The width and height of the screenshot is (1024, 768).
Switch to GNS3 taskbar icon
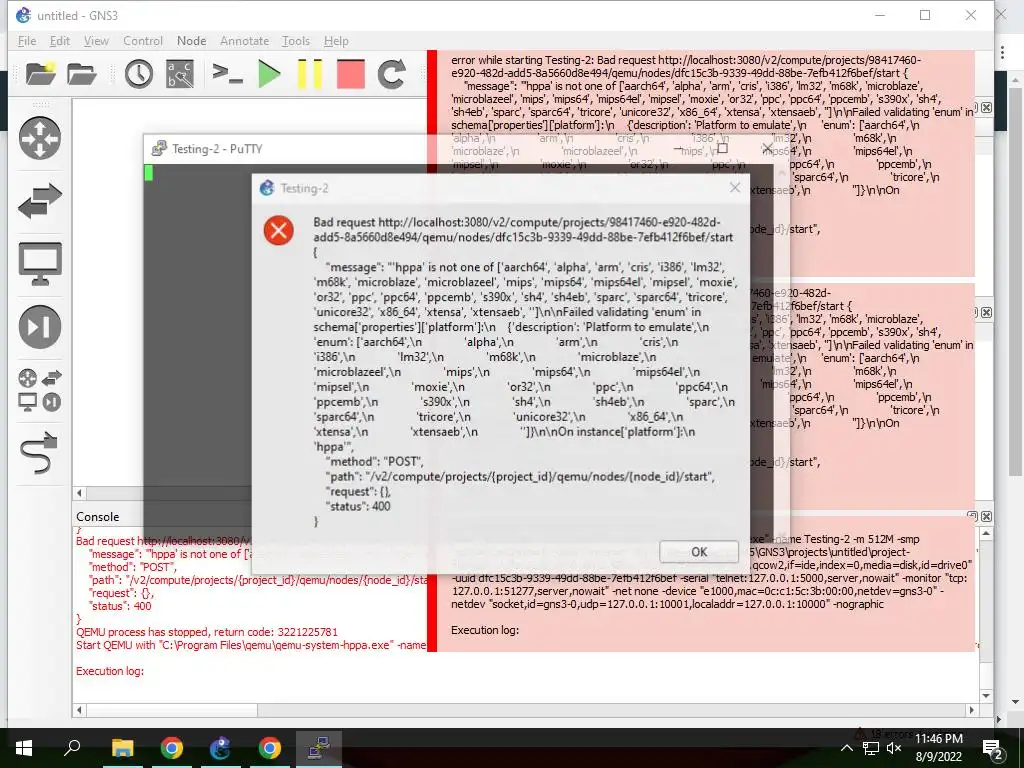(x=220, y=748)
